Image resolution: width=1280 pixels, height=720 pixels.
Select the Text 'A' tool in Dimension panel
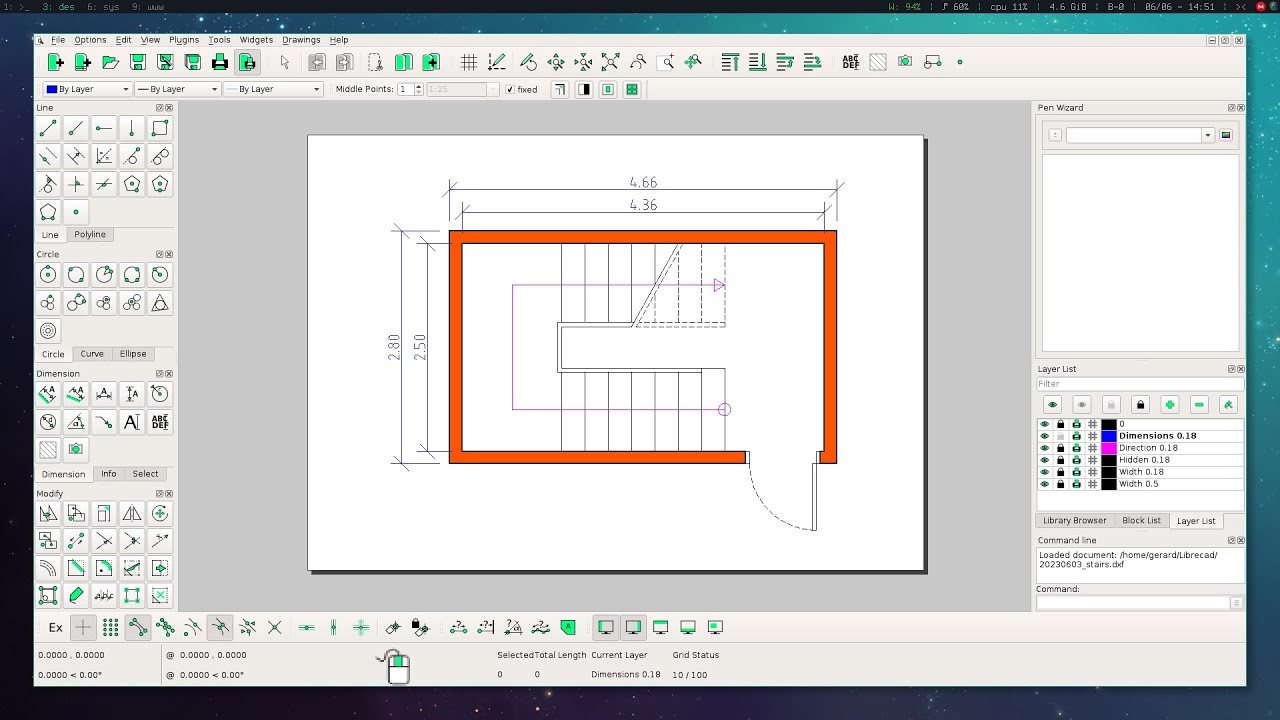click(x=132, y=422)
